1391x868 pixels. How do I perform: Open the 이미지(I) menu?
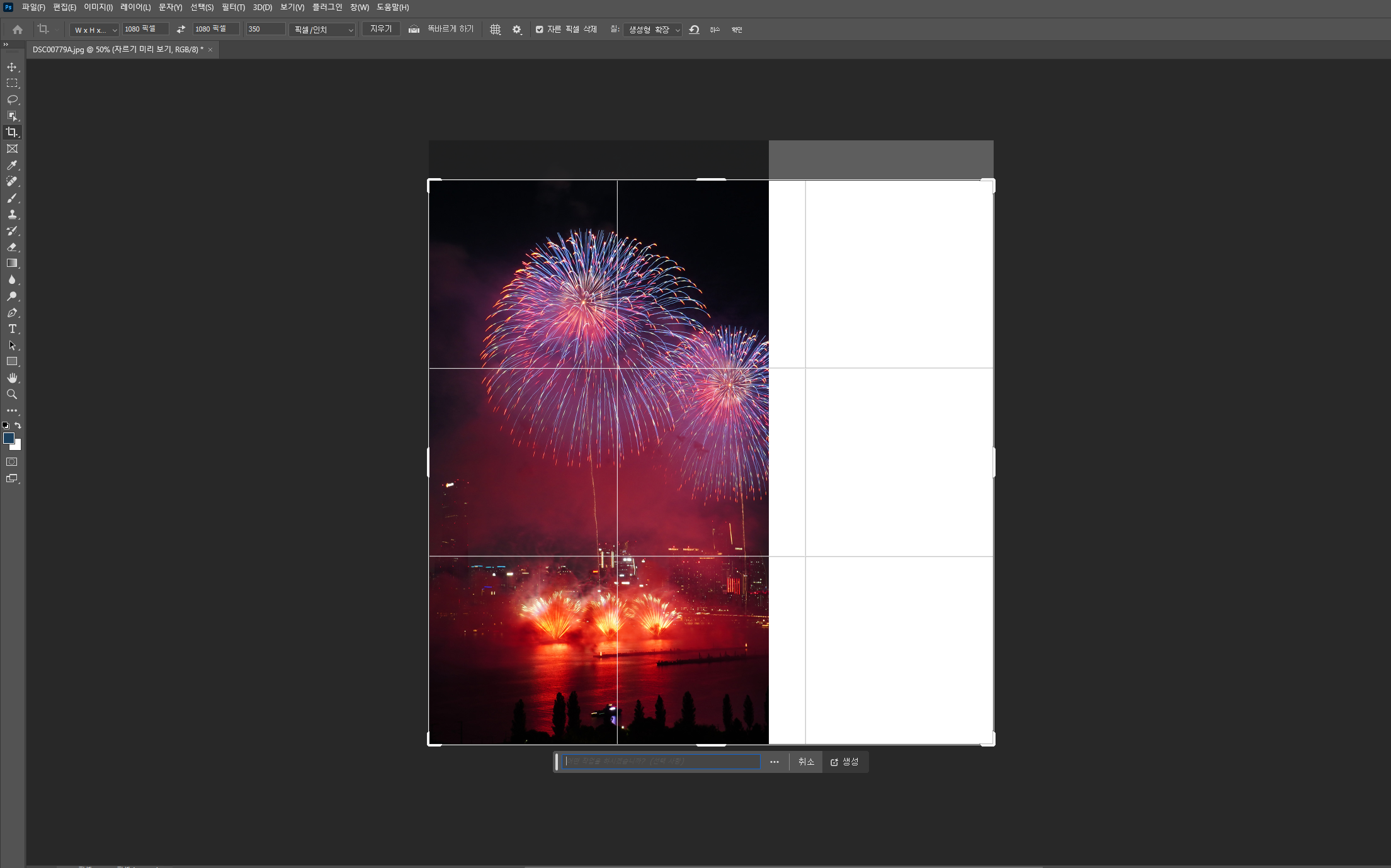98,8
